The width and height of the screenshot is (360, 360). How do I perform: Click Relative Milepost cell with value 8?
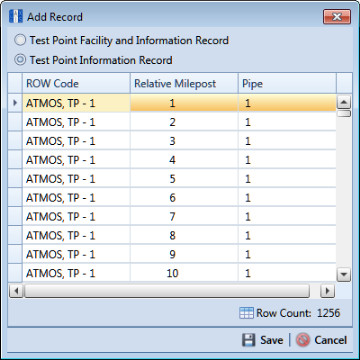click(x=184, y=235)
